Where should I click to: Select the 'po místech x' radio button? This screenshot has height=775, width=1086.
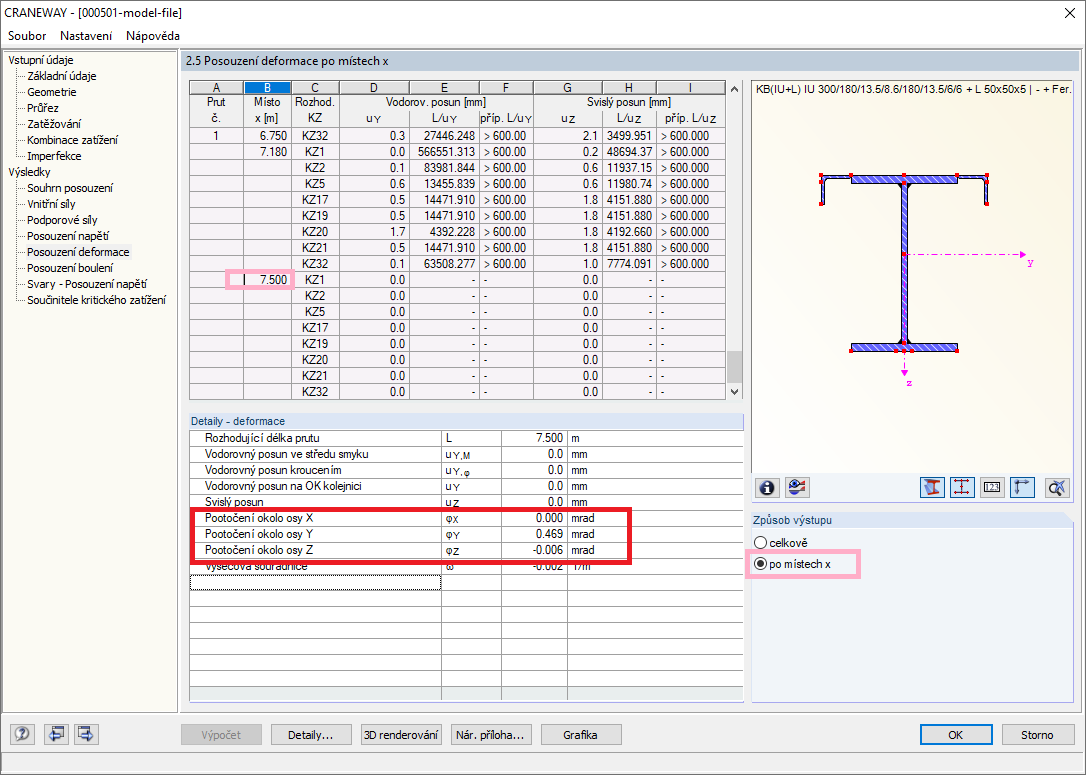click(760, 564)
